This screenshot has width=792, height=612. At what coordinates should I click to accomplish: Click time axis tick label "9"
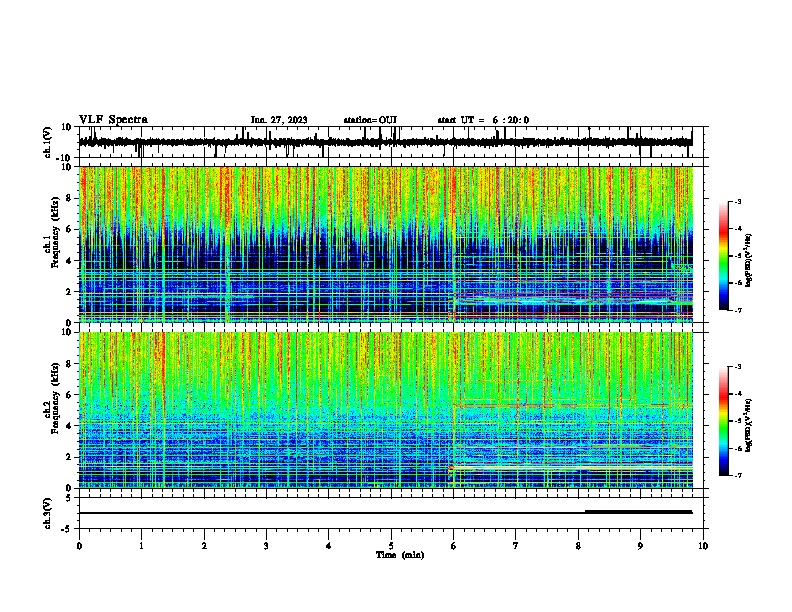pyautogui.click(x=640, y=546)
